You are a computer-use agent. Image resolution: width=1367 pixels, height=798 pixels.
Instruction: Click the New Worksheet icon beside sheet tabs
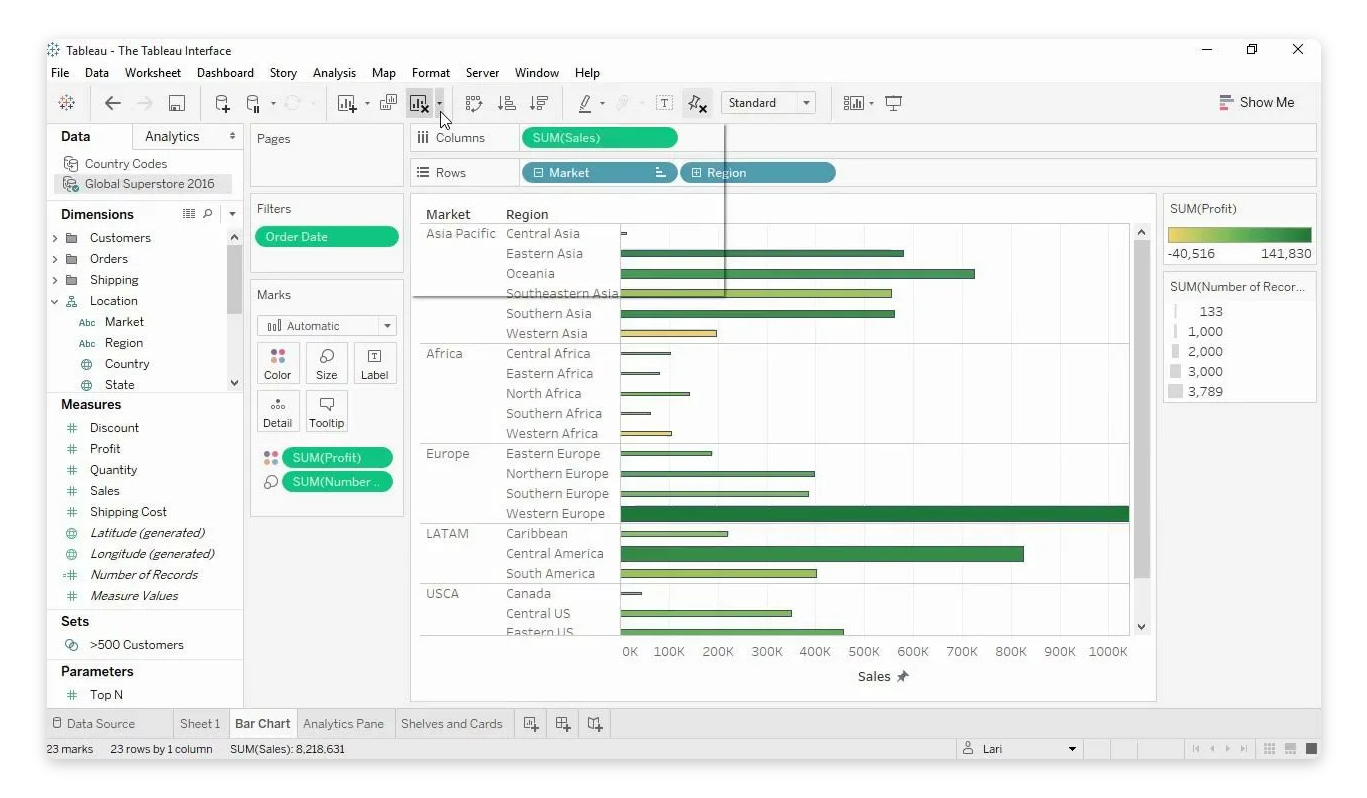click(x=531, y=723)
